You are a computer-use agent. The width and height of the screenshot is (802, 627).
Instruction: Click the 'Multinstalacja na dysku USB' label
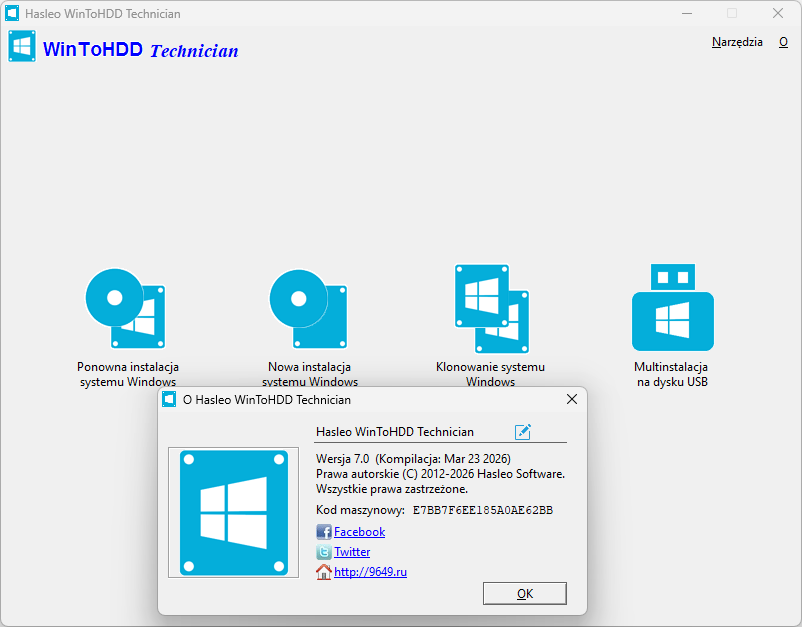[672, 374]
